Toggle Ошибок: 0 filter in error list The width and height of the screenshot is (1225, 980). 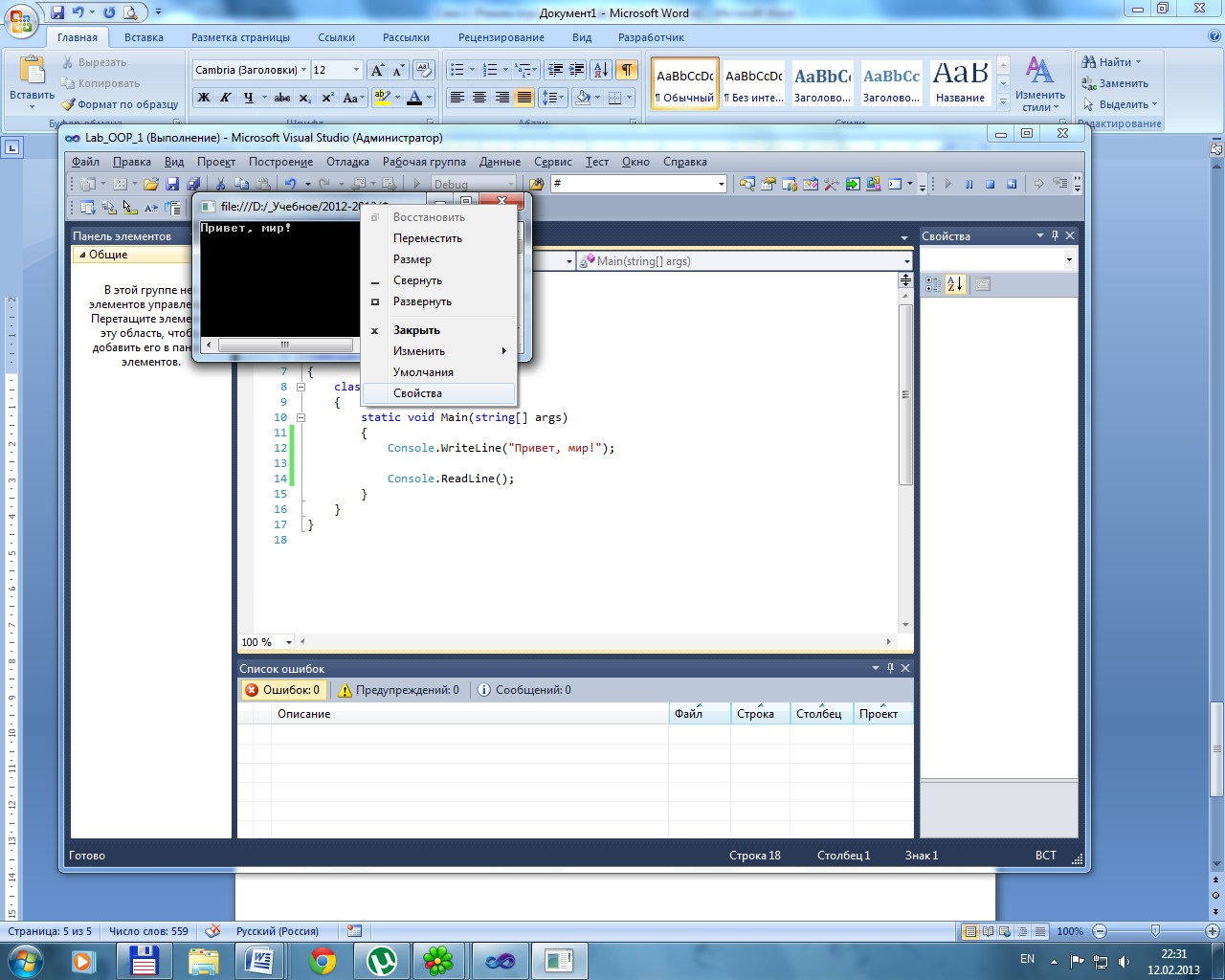[282, 690]
